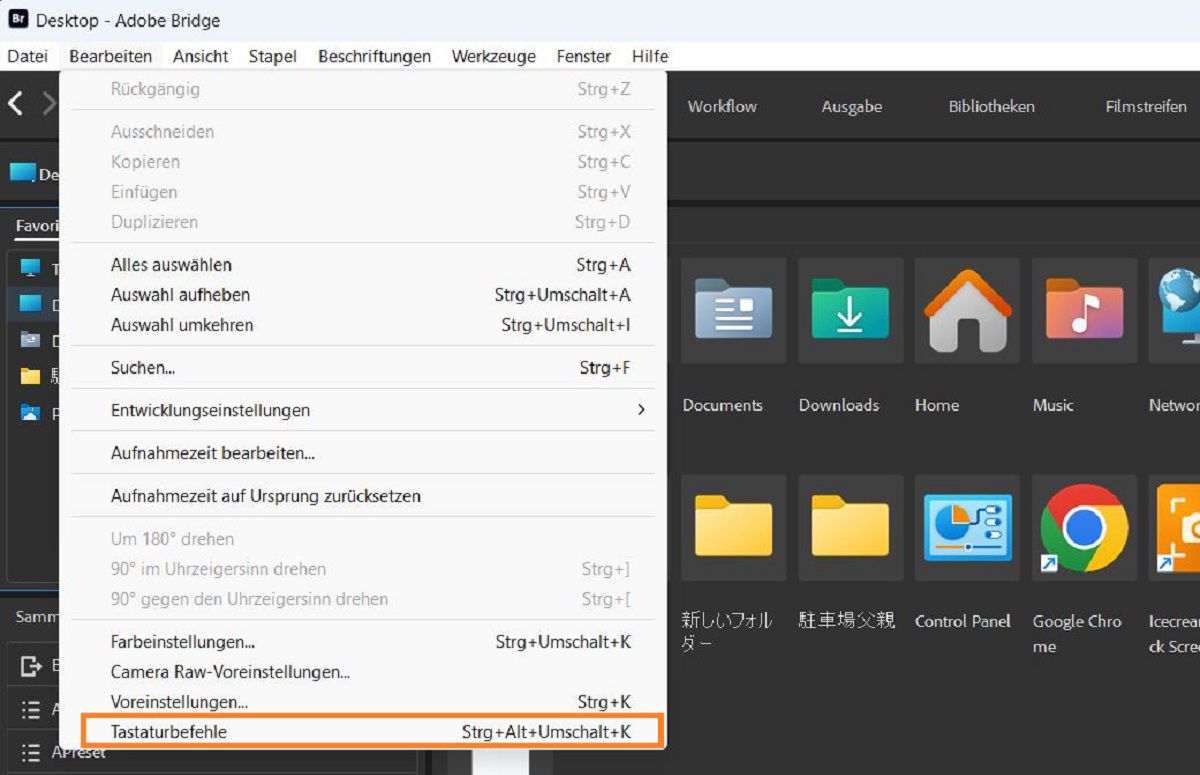Choose Suchen... from the menu

click(363, 368)
